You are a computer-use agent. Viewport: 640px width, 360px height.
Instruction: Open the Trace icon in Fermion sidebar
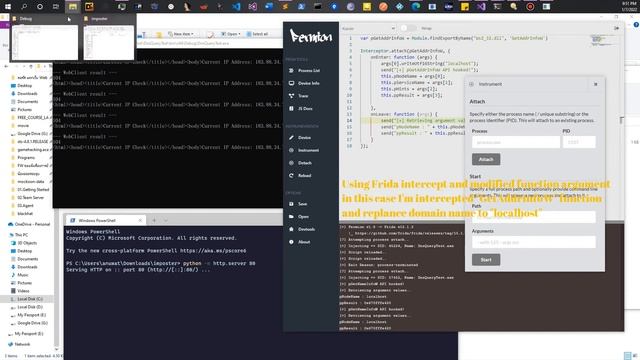[x=291, y=96]
